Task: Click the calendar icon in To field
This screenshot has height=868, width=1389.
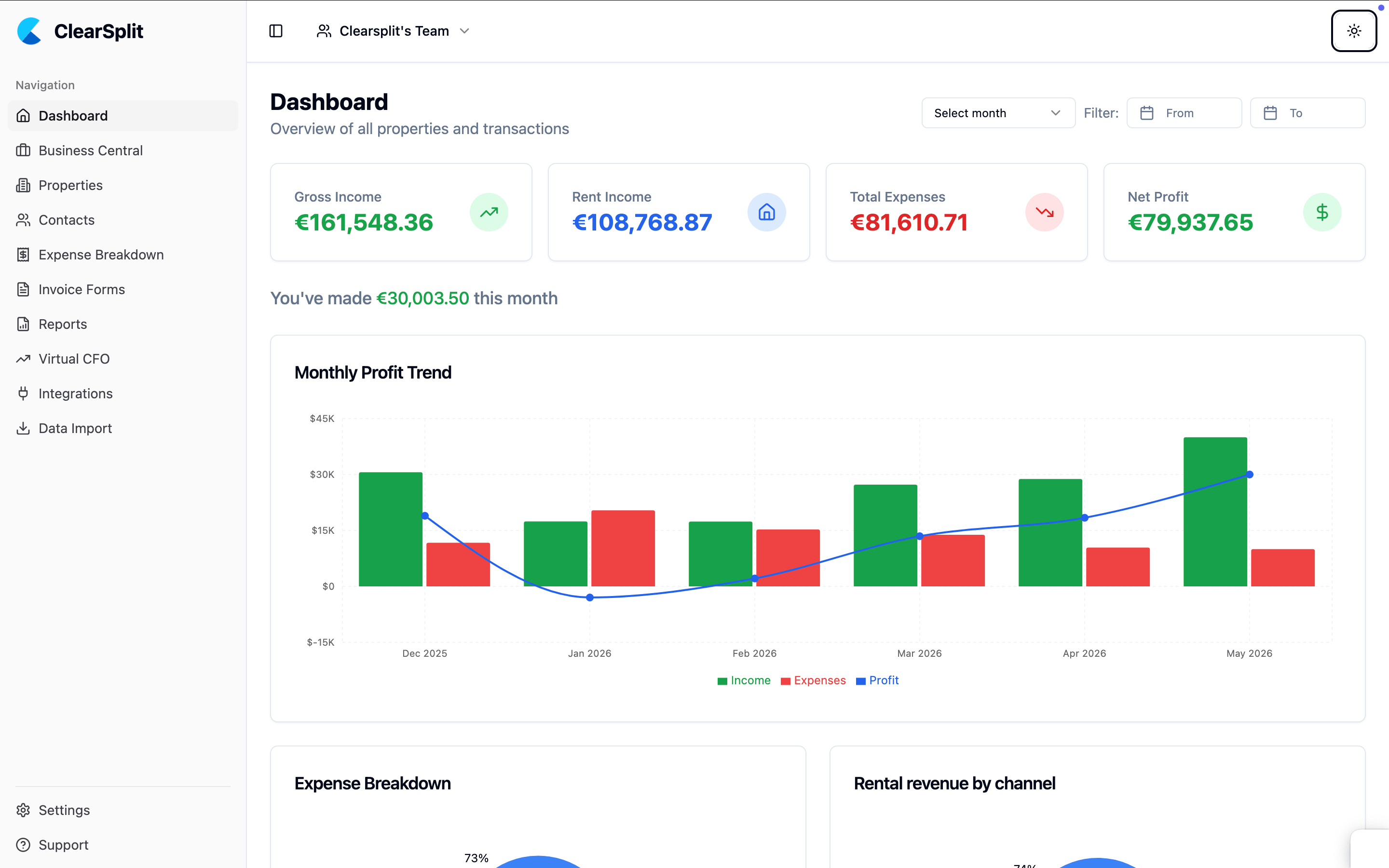Action: (x=1270, y=113)
